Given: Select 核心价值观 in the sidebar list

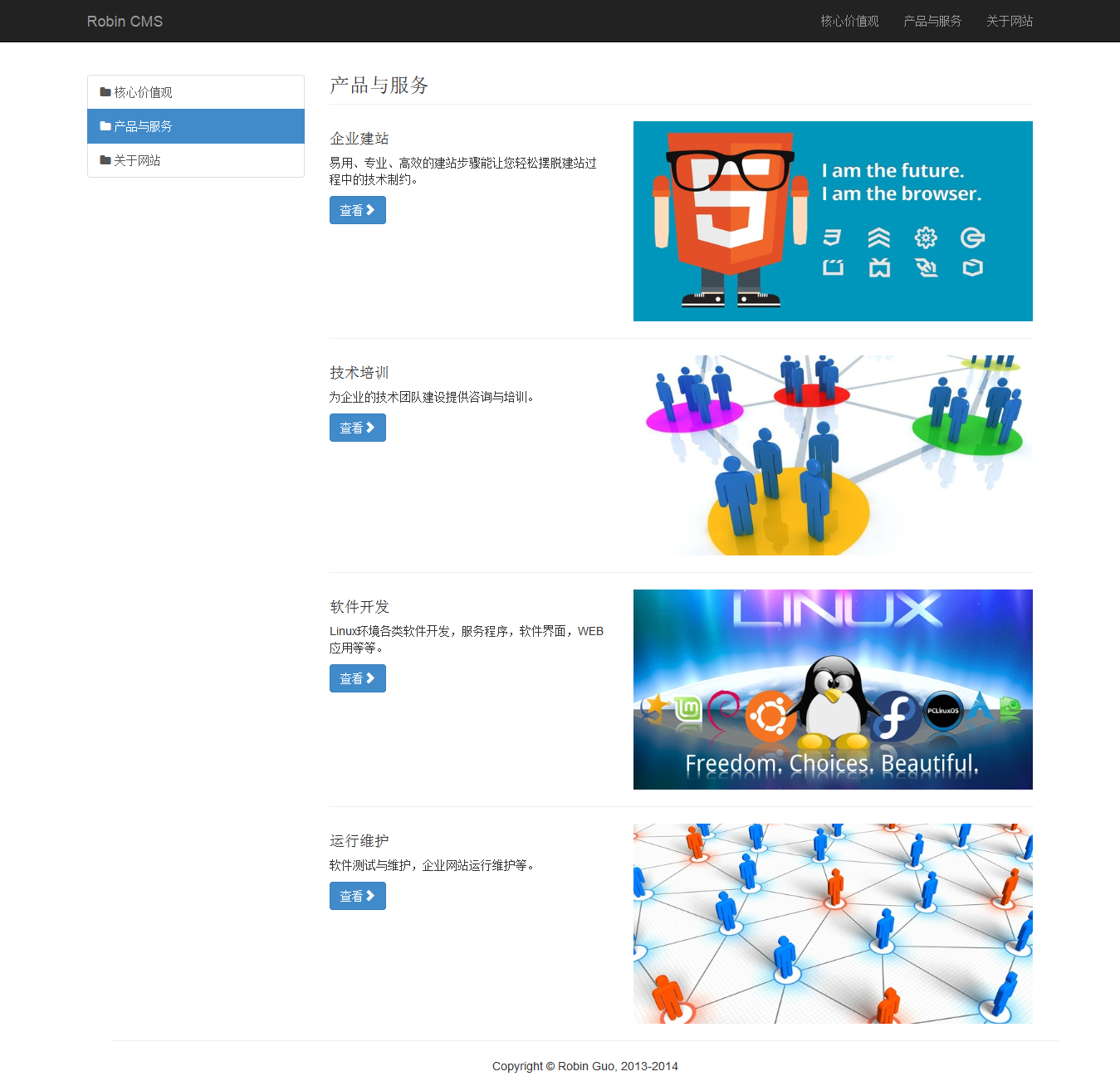Looking at the screenshot, I should point(196,92).
